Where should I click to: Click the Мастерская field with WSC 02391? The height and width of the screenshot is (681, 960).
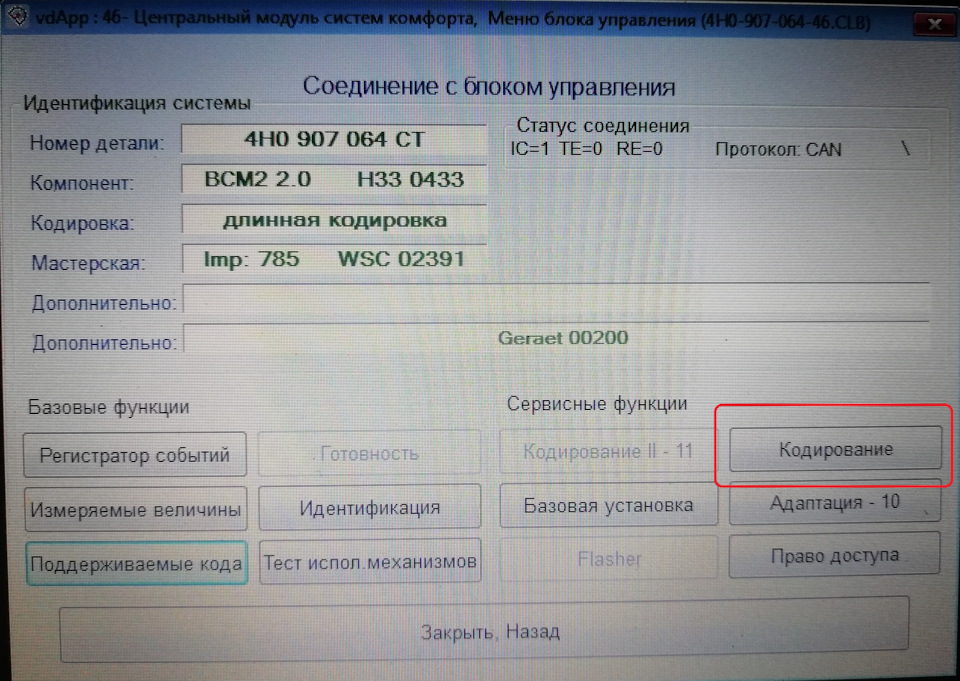[334, 259]
